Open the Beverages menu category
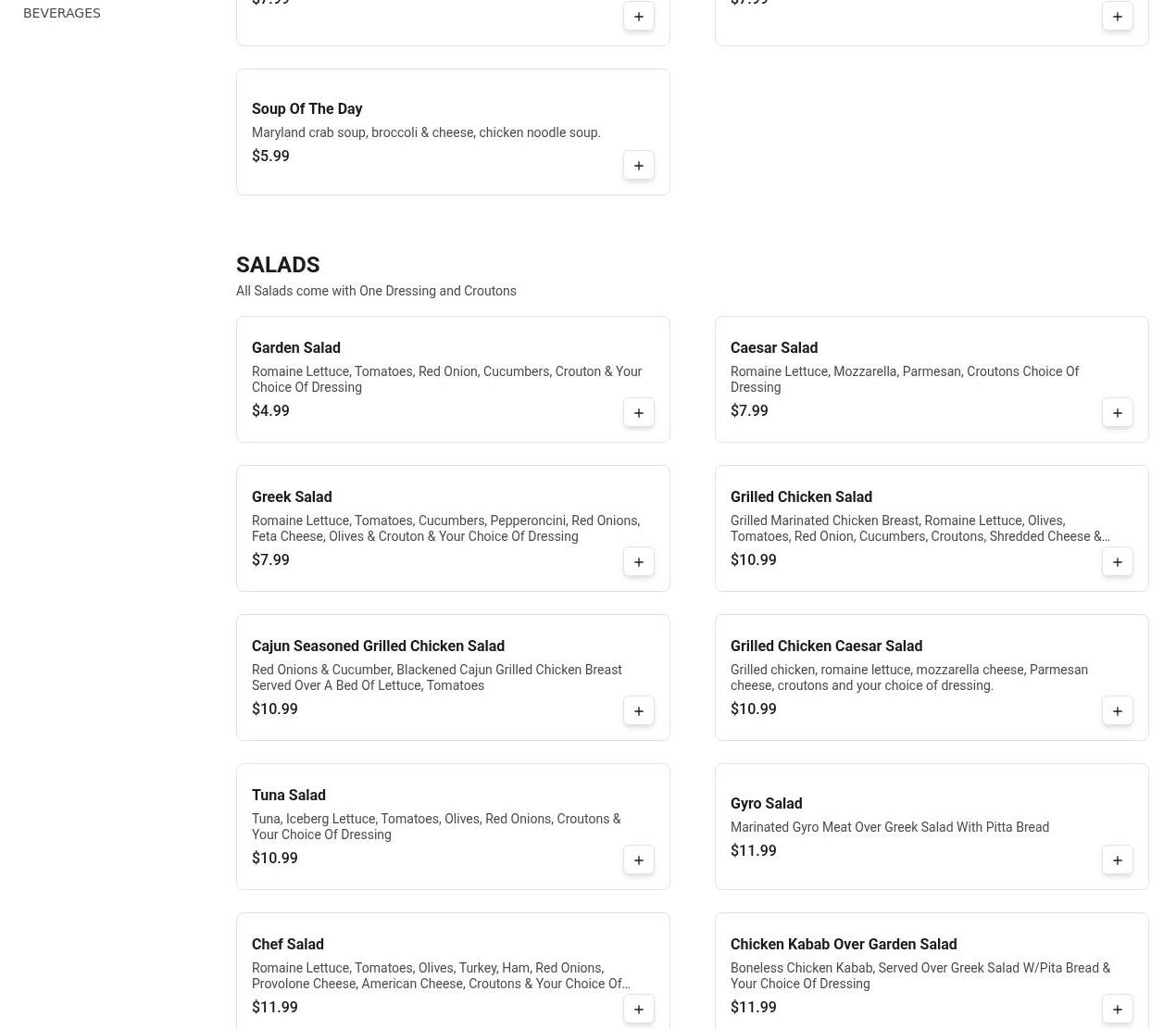 pos(62,13)
